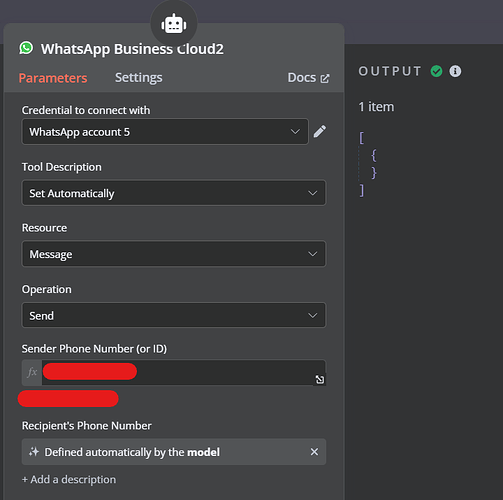Click the Credential to connect with label
The image size is (503, 500).
tap(86, 110)
